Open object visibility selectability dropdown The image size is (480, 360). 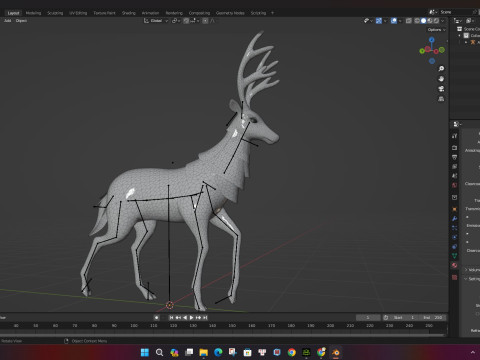(x=367, y=21)
